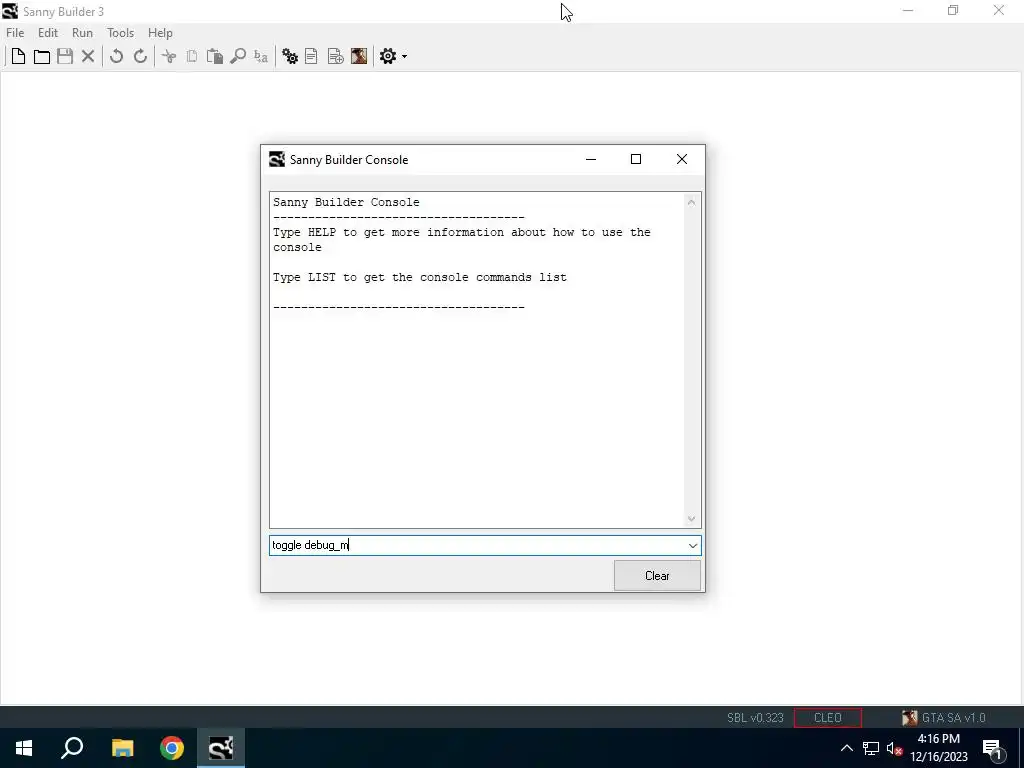
Task: Click the Decompile document icon
Action: [x=312, y=56]
